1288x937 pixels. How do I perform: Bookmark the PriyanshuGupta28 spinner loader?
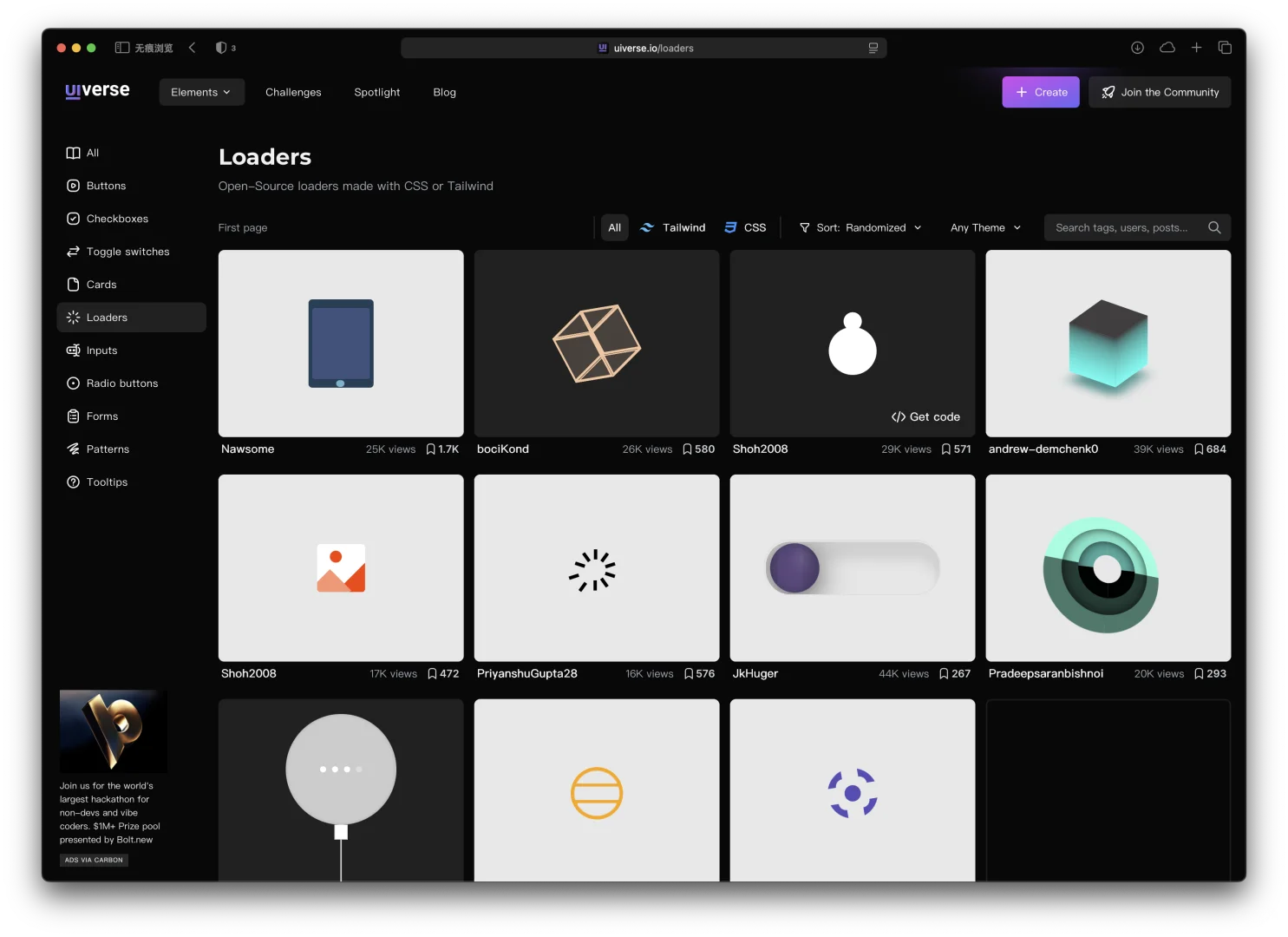point(689,674)
